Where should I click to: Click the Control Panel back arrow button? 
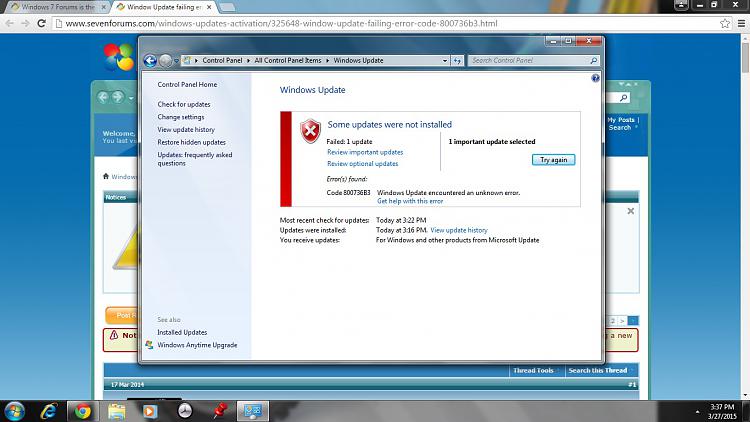(150, 61)
